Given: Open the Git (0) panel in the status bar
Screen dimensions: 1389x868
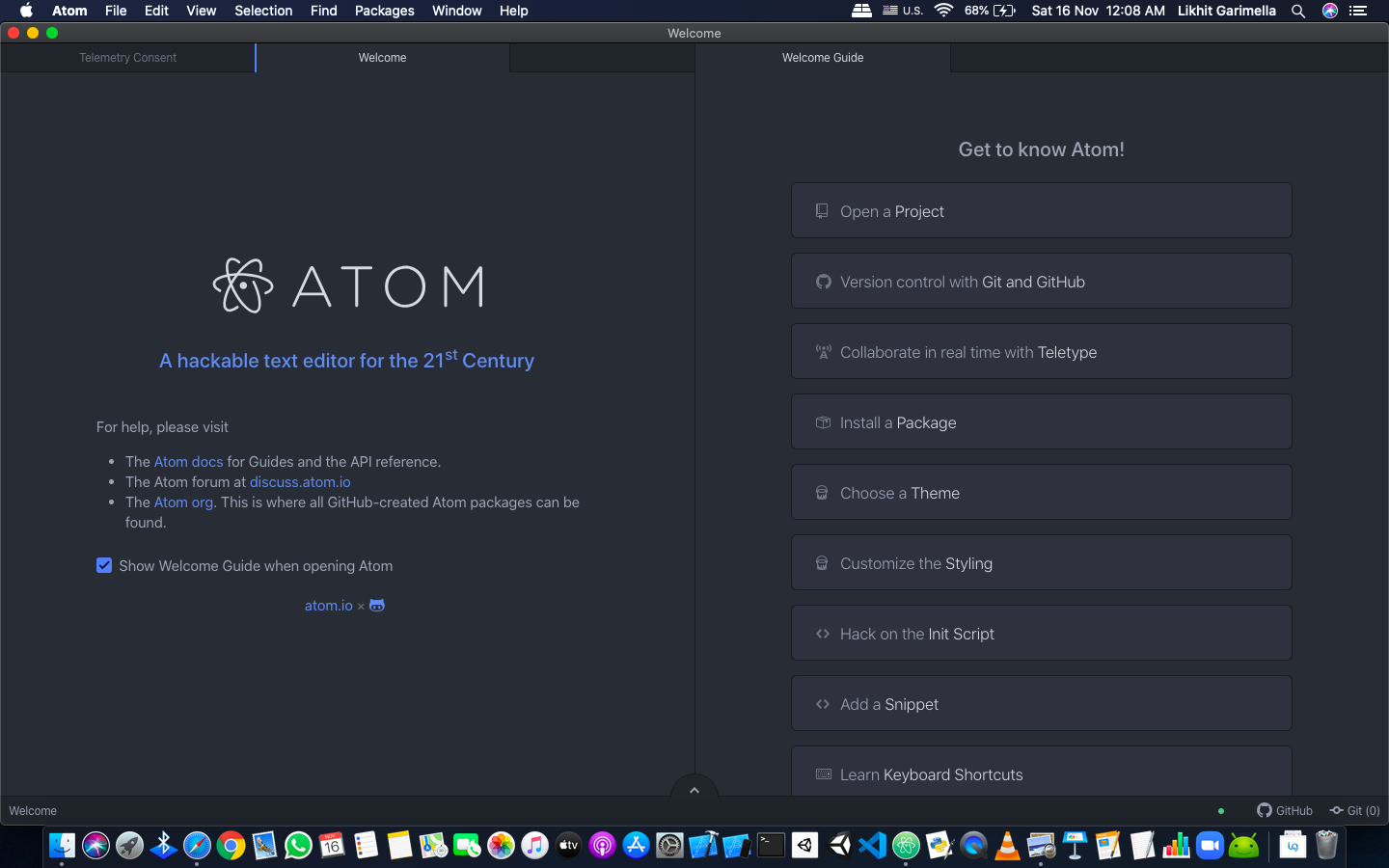Looking at the screenshot, I should point(1354,811).
